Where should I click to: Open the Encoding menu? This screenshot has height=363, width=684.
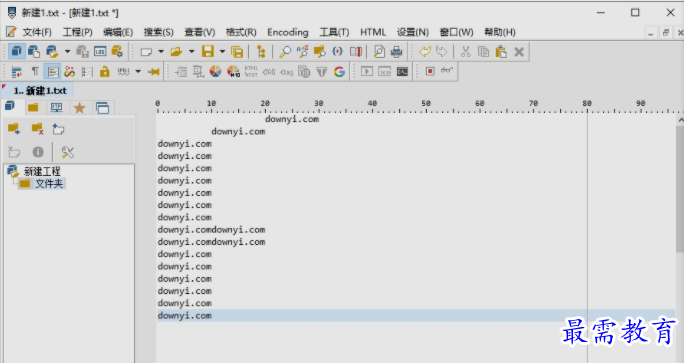pyautogui.click(x=287, y=32)
